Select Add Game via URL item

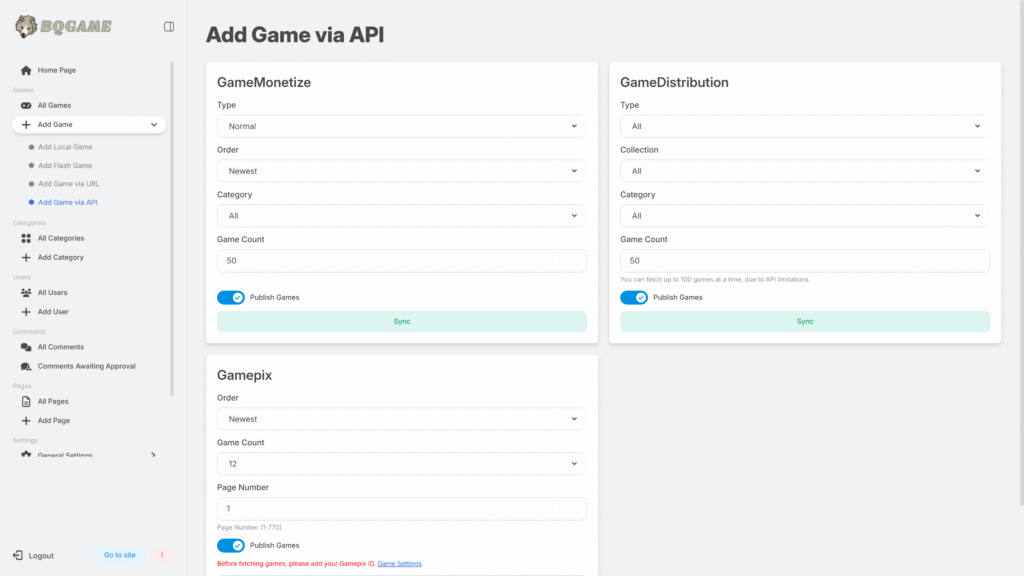[x=69, y=184]
